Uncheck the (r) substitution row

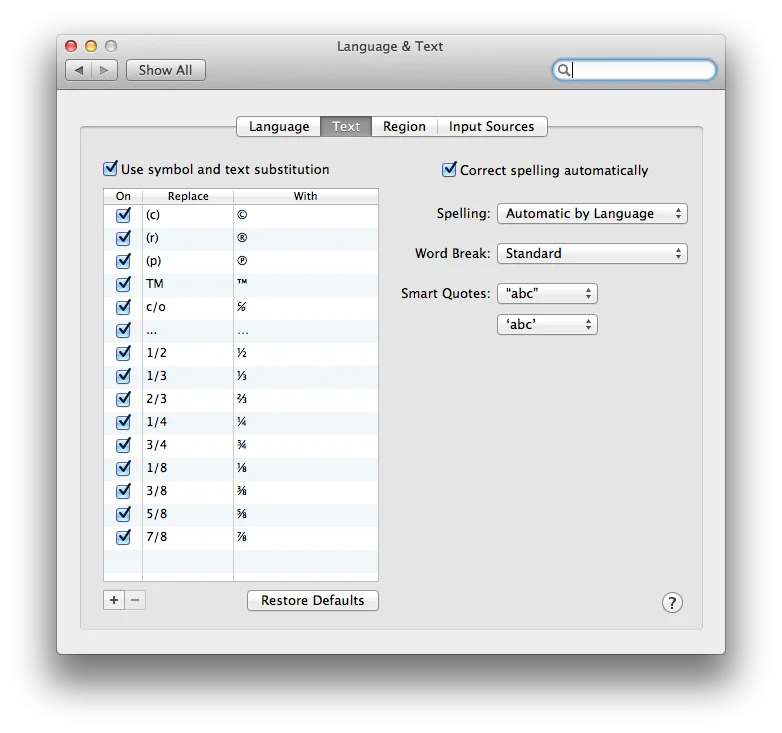tap(123, 238)
